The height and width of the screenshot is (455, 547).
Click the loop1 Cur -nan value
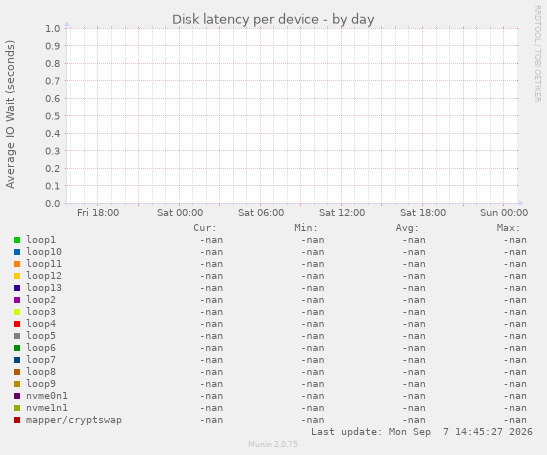point(211,240)
